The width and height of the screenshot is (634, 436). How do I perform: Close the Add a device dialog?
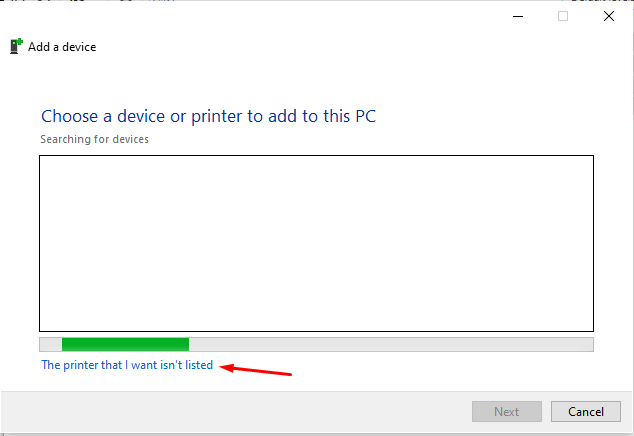point(609,16)
